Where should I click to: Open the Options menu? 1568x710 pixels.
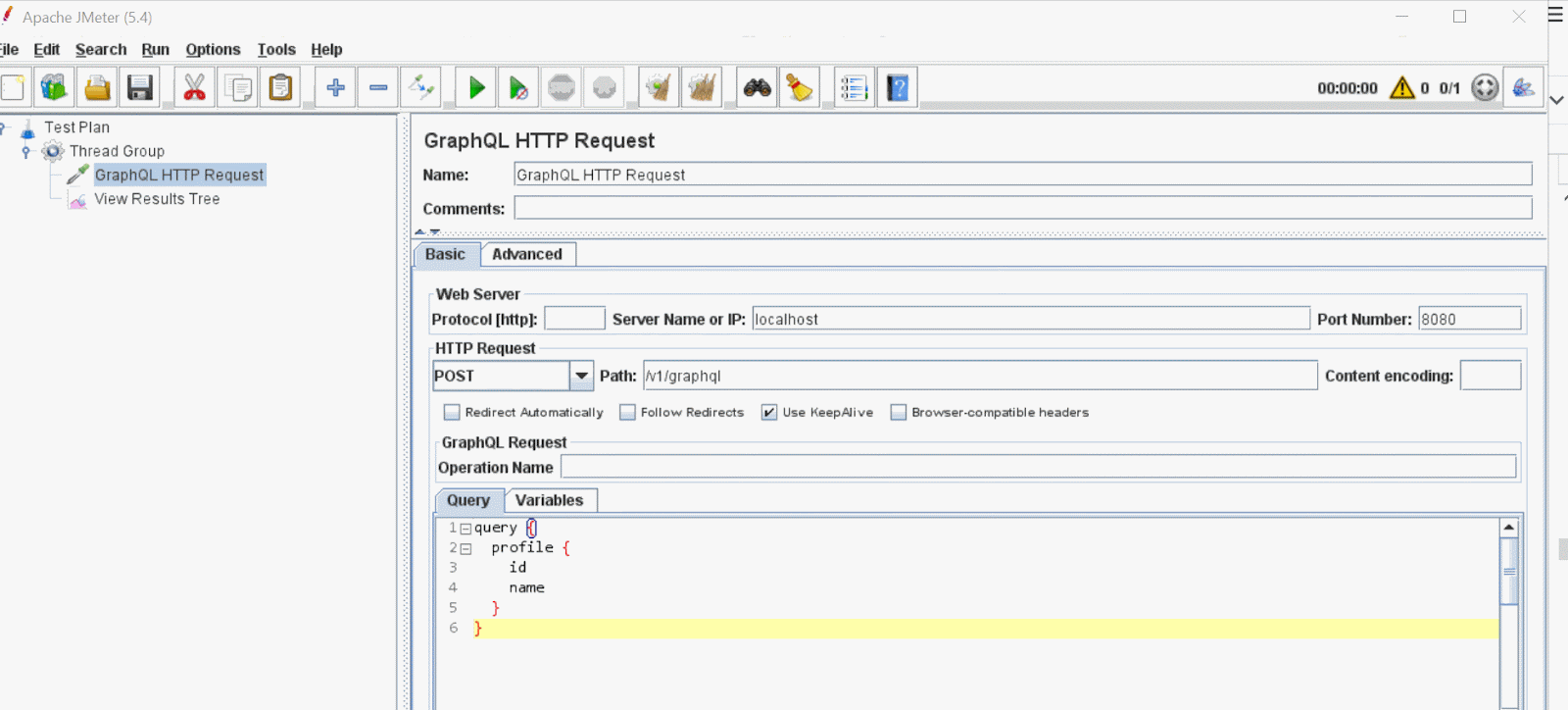coord(214,49)
